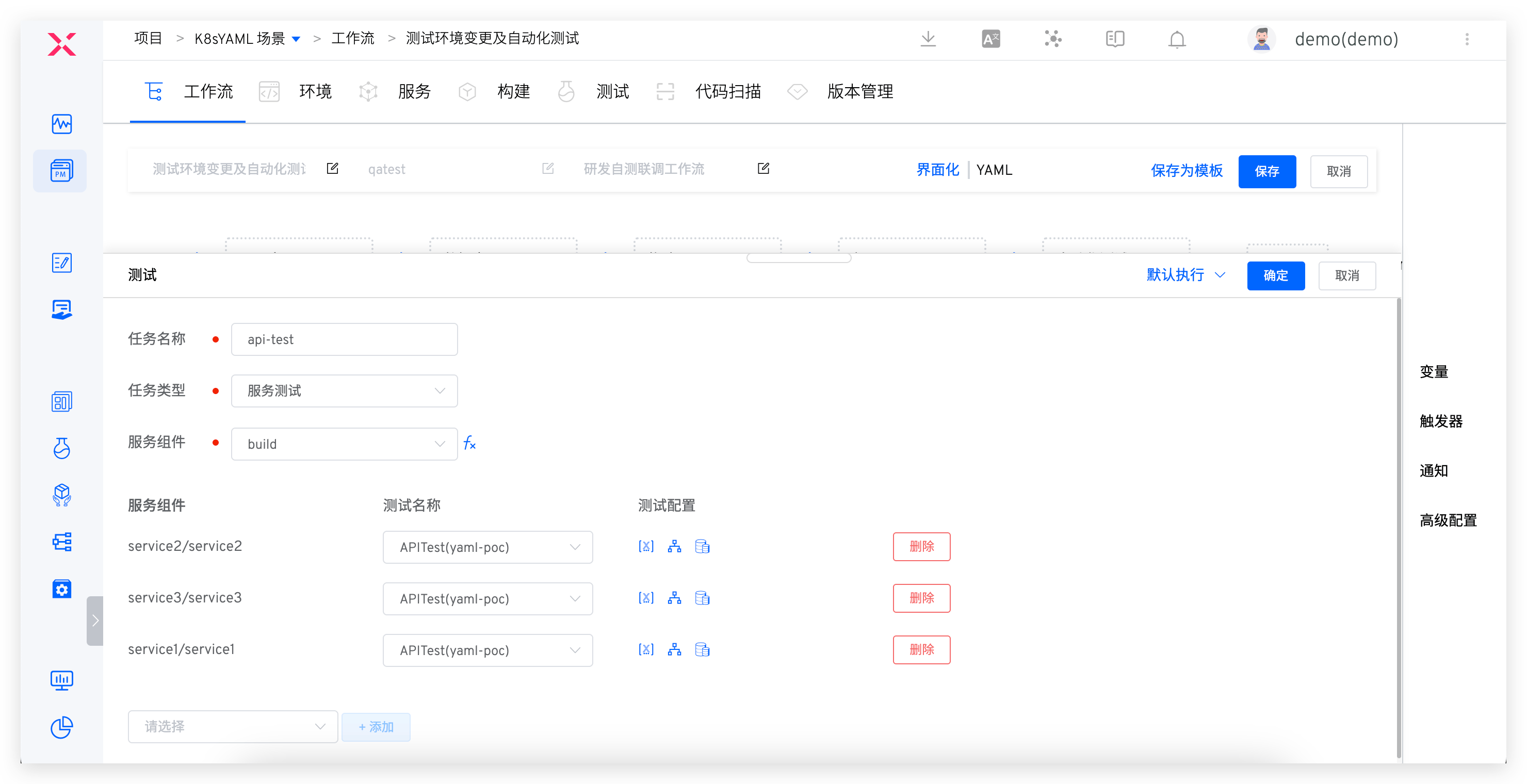Click the fx variable icon beside build
The width and height of the screenshot is (1527, 784).
pos(469,443)
